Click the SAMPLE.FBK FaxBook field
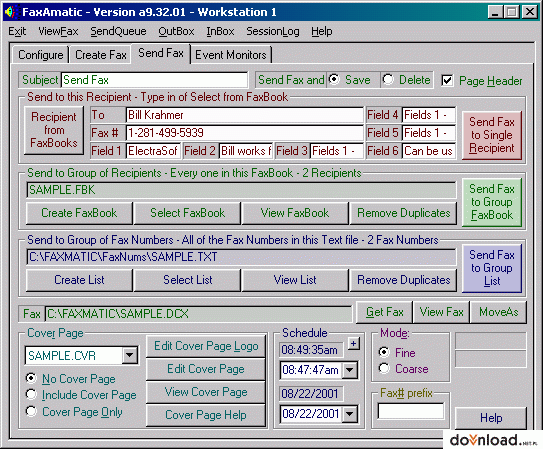Image resolution: width=543 pixels, height=449 pixels. pos(241,190)
